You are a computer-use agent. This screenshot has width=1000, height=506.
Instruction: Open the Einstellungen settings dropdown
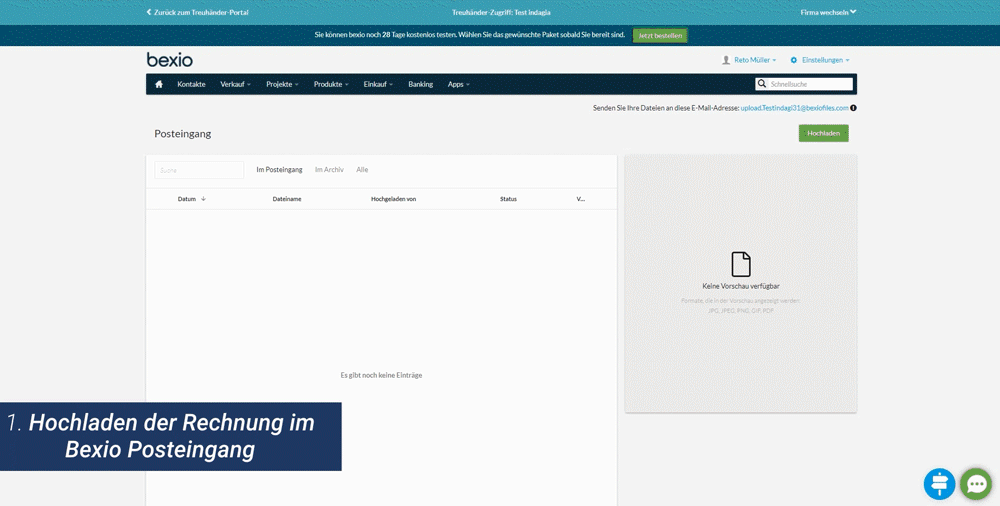tap(820, 60)
